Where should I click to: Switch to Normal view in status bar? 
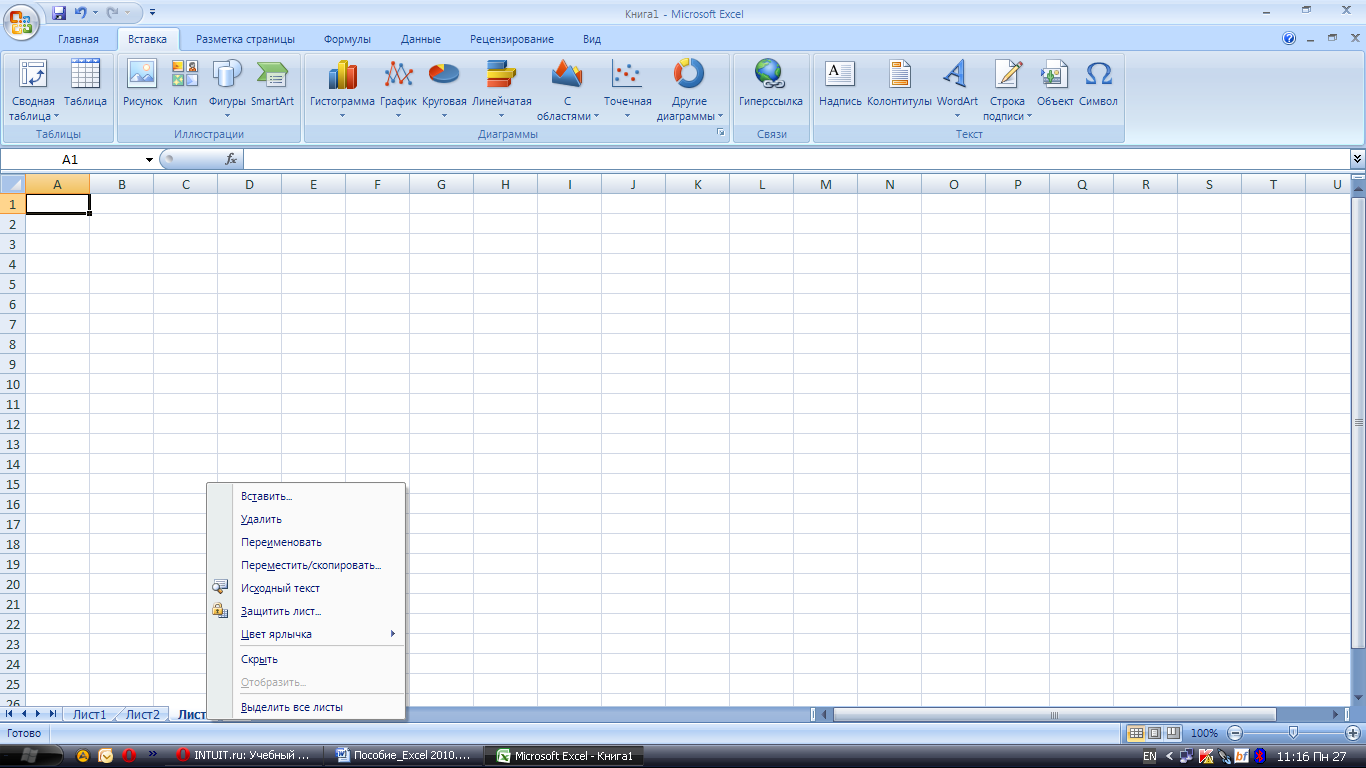pyautogui.click(x=1136, y=733)
